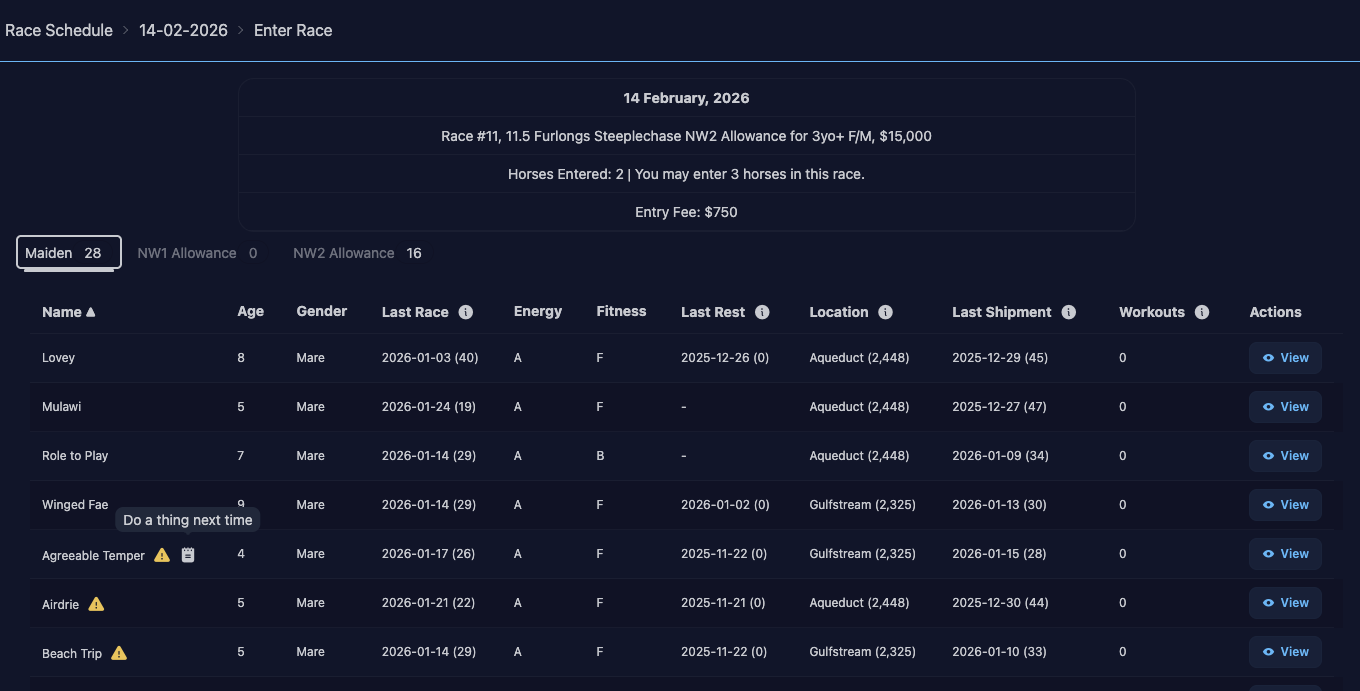Click the Last Shipment info icon
The image size is (1360, 691).
coord(1068,312)
